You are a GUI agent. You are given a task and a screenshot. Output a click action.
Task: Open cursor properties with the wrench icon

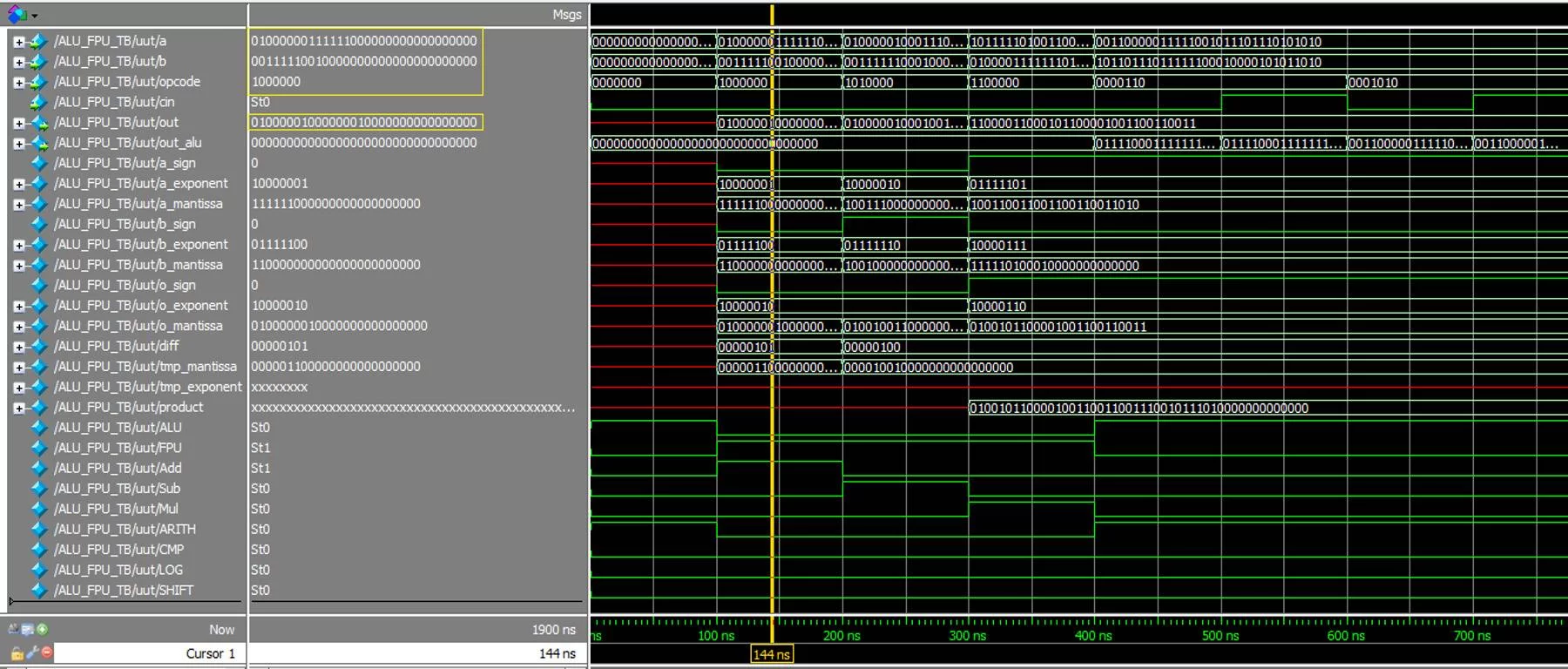[x=32, y=653]
